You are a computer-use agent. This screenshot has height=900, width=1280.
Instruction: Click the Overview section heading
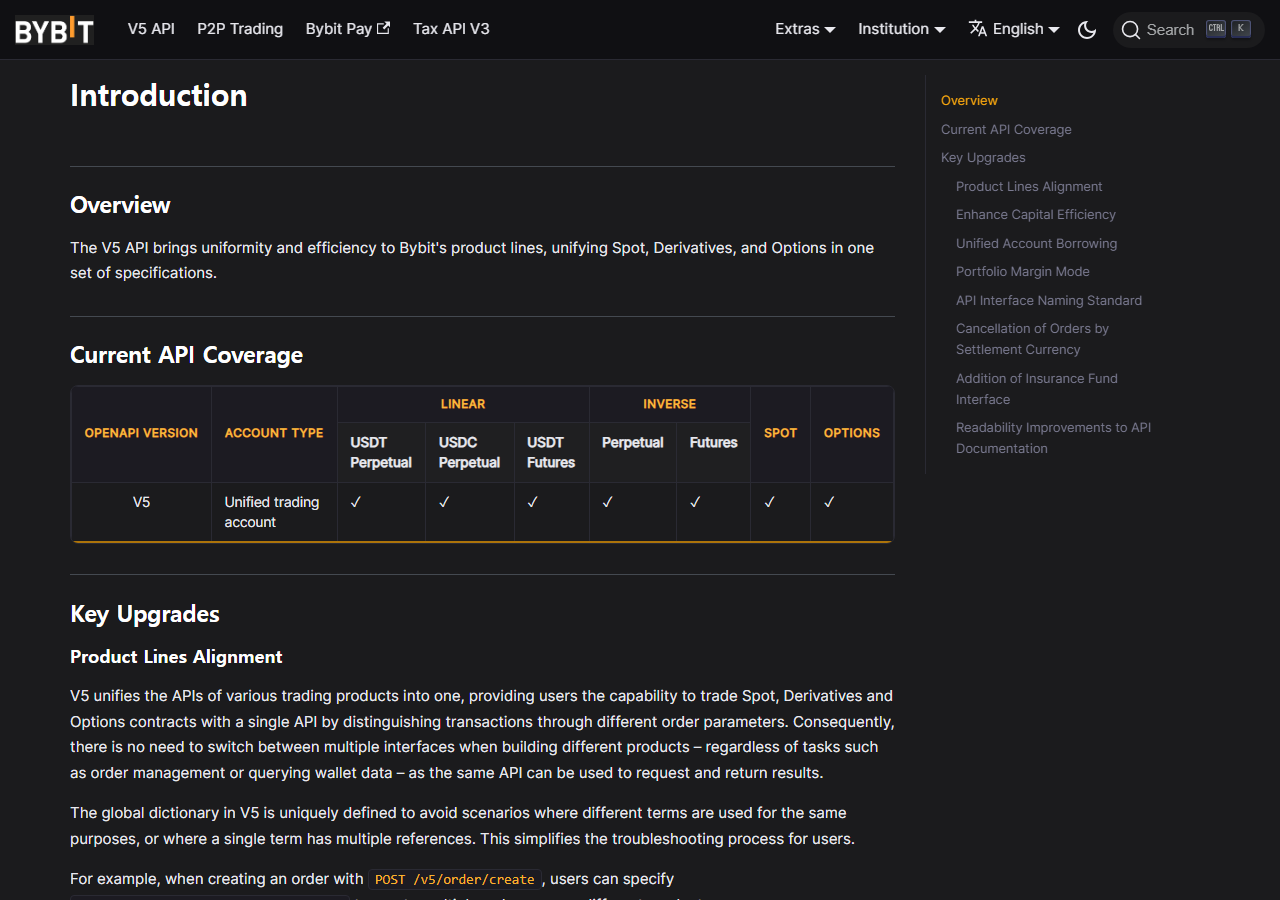(120, 205)
